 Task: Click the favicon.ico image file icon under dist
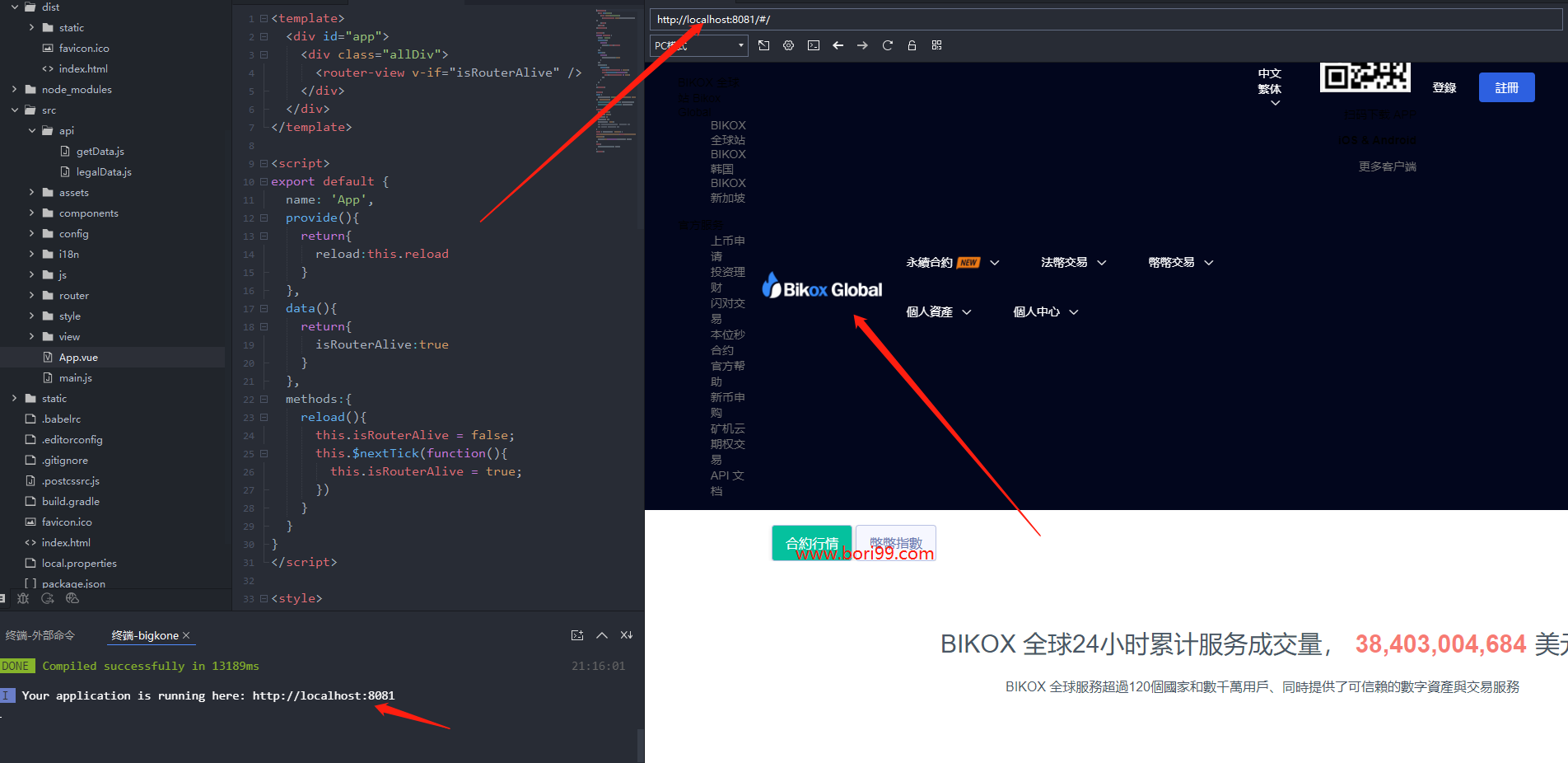click(48, 49)
